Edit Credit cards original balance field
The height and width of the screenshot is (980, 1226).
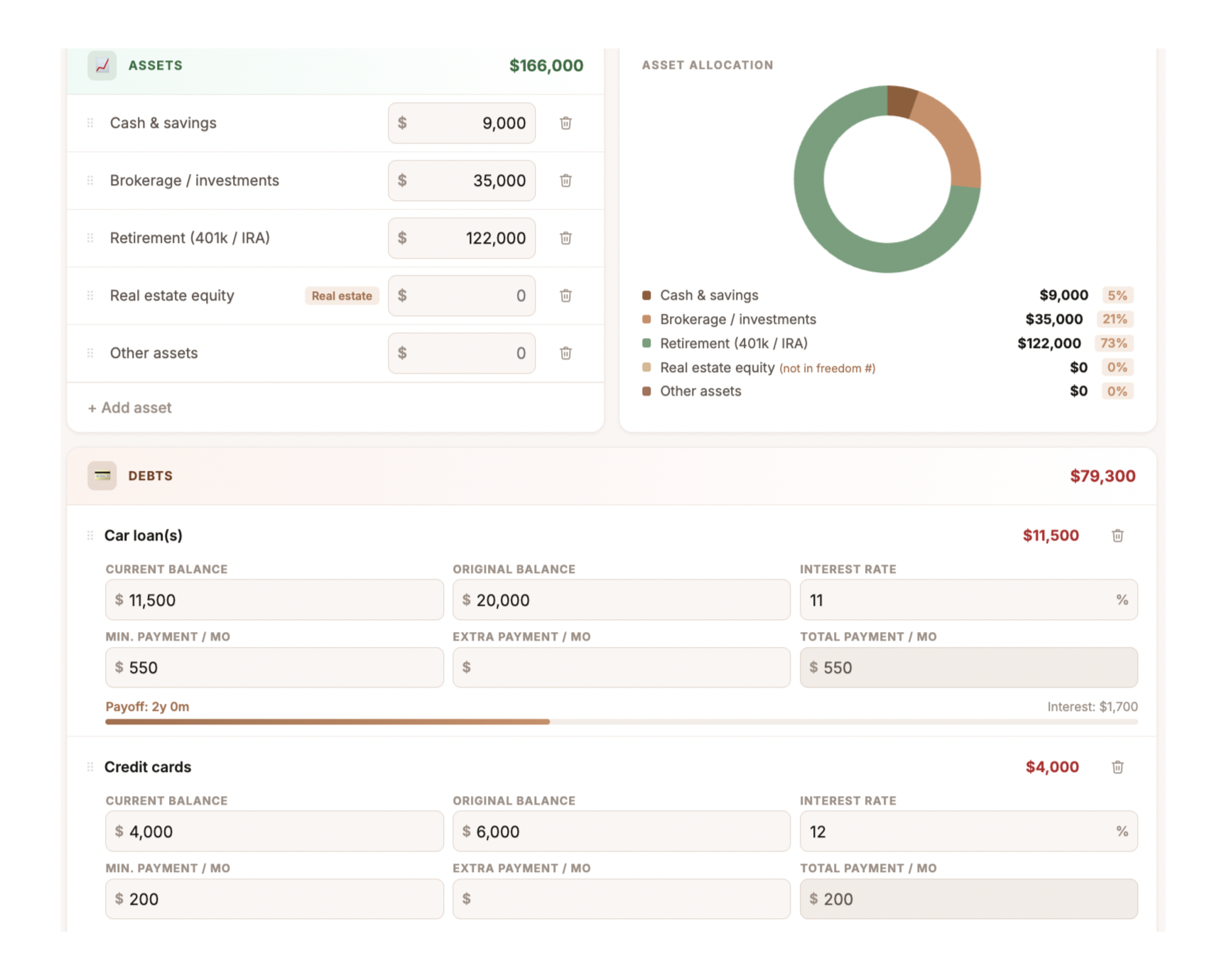[622, 832]
